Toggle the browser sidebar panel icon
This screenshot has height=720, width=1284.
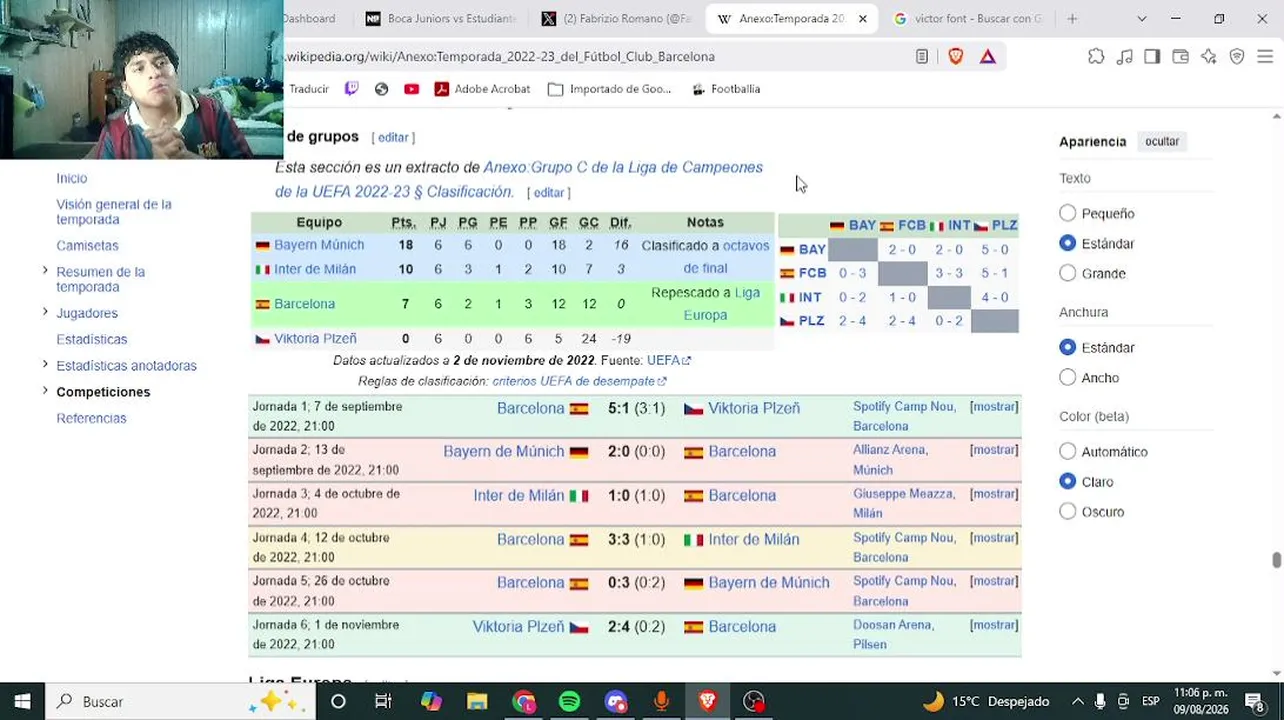[1152, 57]
